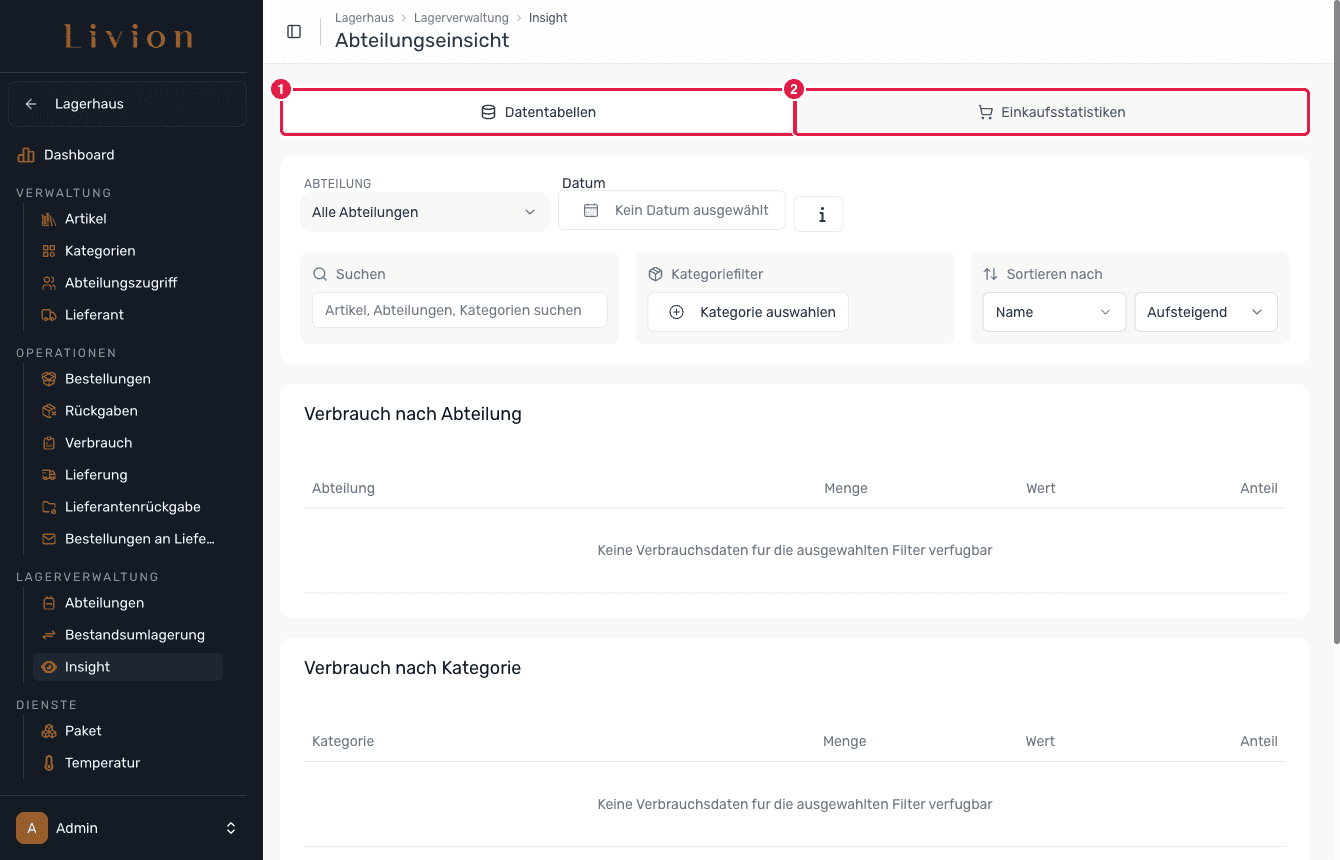Click the cart icon on Einkaufsstatistiken tab
The image size is (1340, 860).
985,112
